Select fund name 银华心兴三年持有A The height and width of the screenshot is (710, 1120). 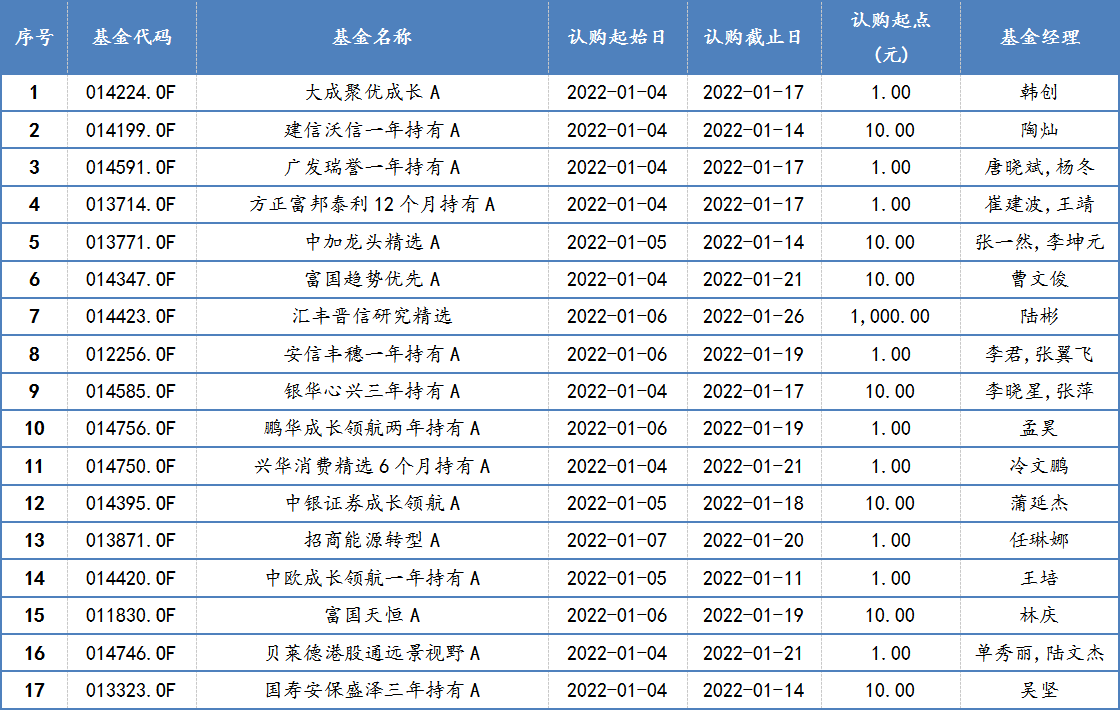point(372,392)
